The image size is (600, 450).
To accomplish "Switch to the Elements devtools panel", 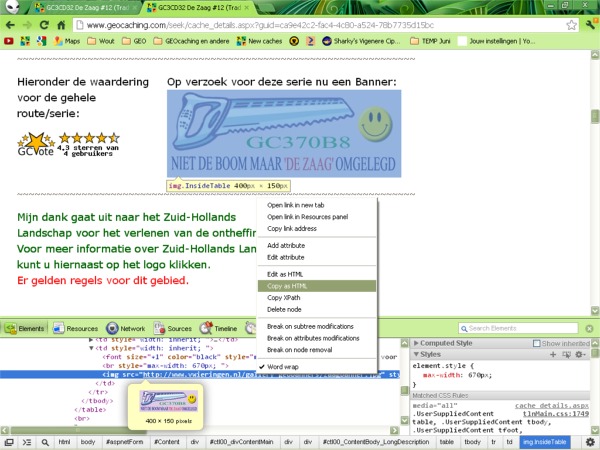I will [25, 328].
